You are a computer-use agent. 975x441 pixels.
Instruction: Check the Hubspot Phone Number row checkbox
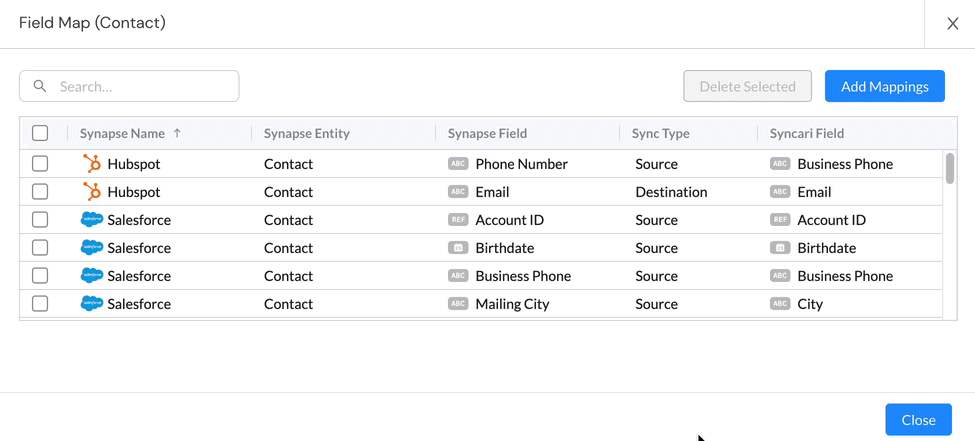(x=40, y=164)
